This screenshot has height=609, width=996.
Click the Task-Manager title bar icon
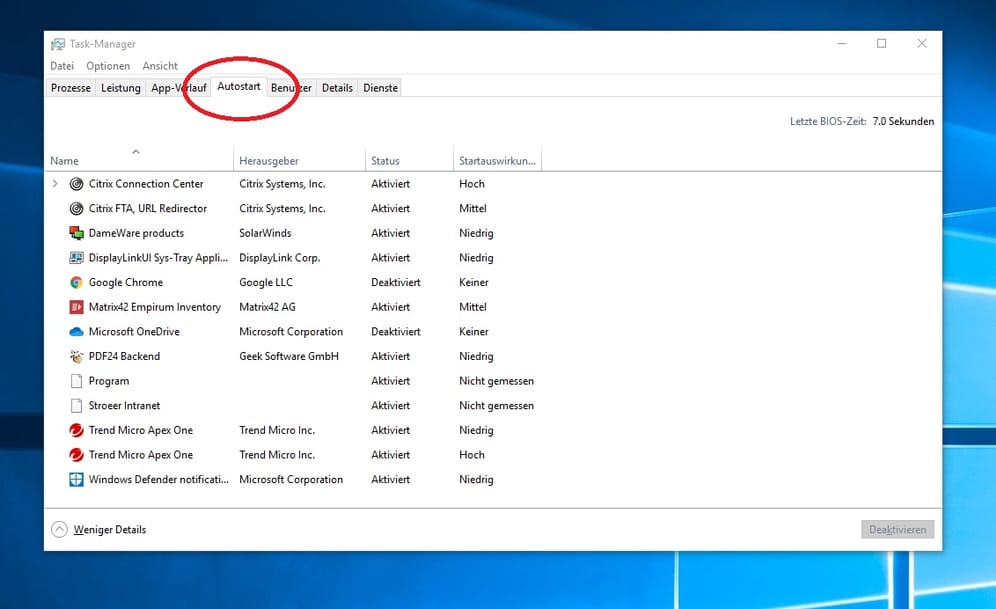(x=58, y=44)
